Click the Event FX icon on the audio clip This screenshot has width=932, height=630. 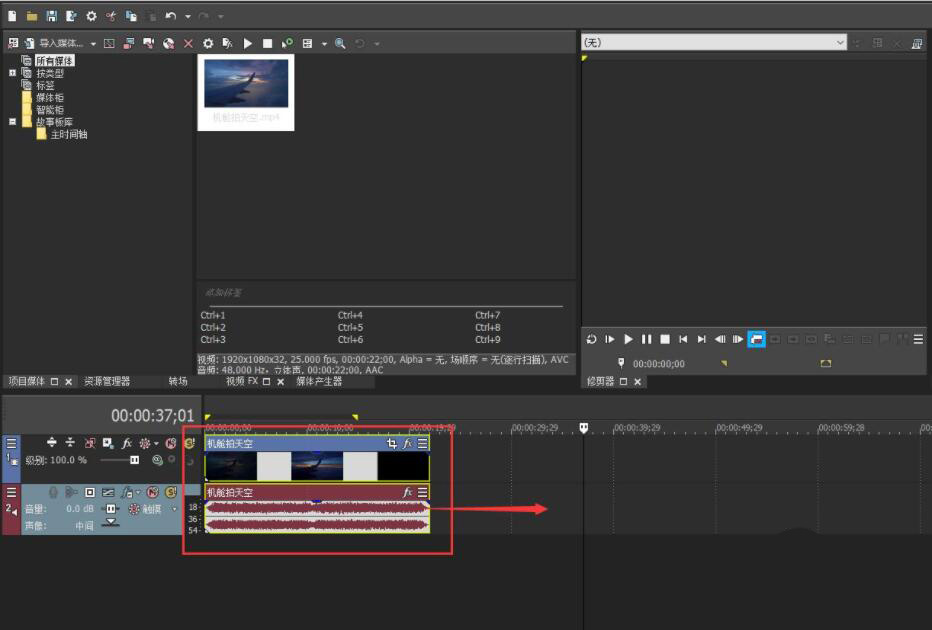click(408, 493)
